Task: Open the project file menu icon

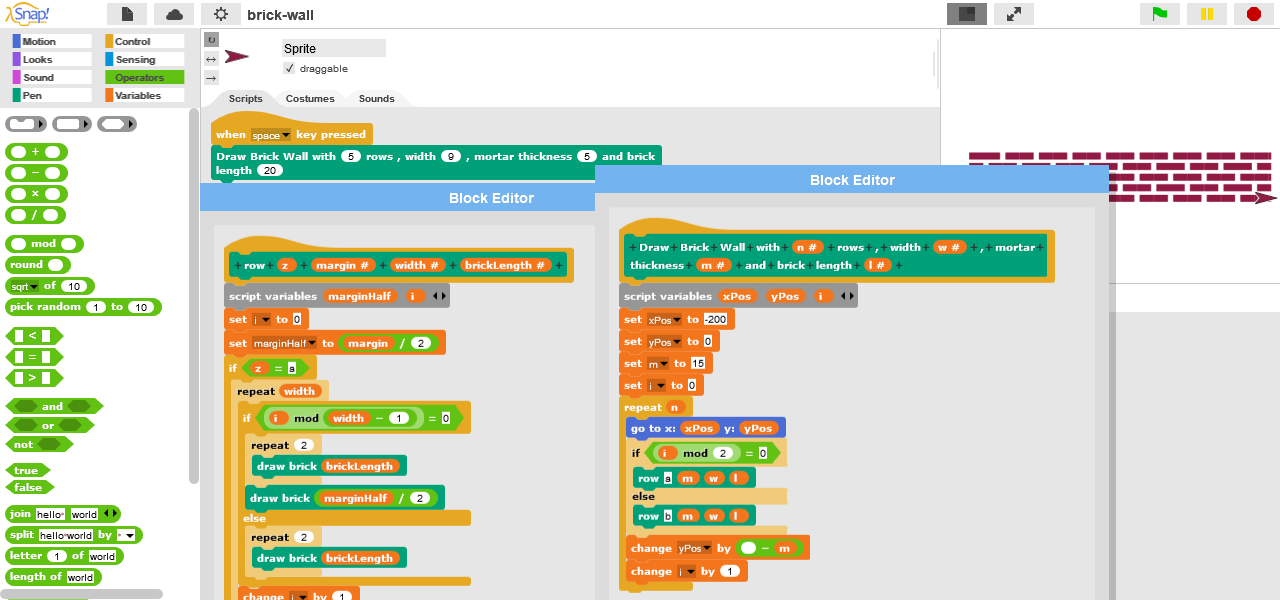Action: pyautogui.click(x=127, y=14)
